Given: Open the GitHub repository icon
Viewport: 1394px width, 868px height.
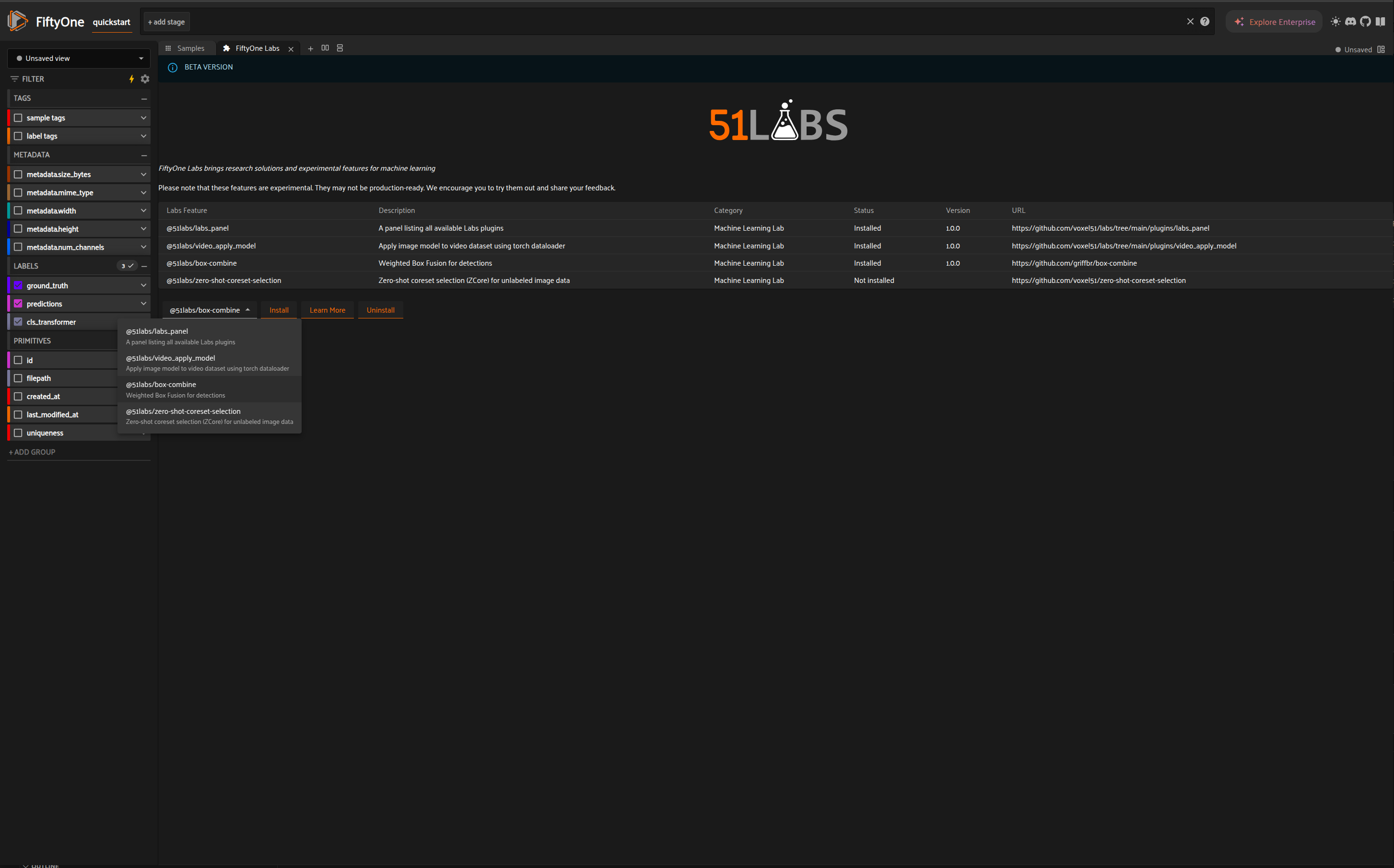Looking at the screenshot, I should pyautogui.click(x=1365, y=22).
